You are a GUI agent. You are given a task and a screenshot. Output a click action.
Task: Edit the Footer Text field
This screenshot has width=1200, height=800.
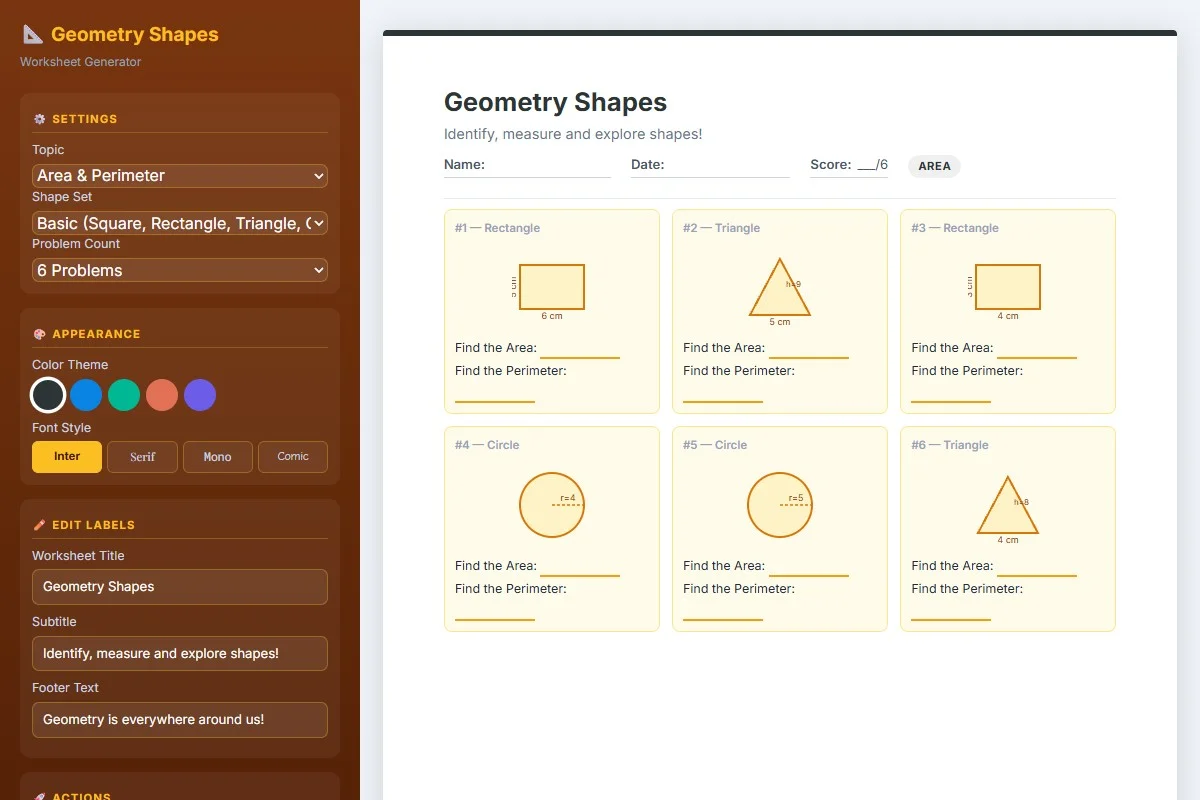pos(180,720)
